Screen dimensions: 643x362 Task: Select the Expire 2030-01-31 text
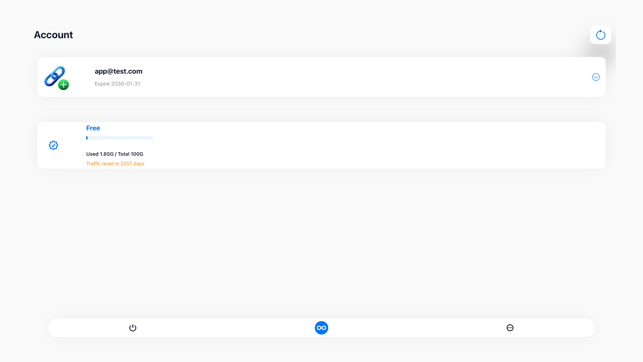(x=117, y=84)
